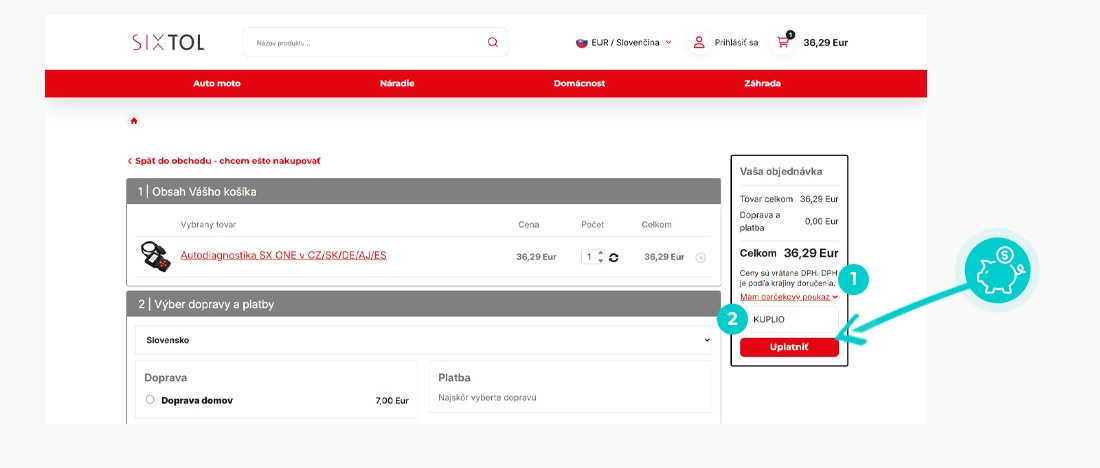The width and height of the screenshot is (1100, 468).
Task: Open the EUR / Slovenčina language dropdown
Action: pyautogui.click(x=624, y=42)
